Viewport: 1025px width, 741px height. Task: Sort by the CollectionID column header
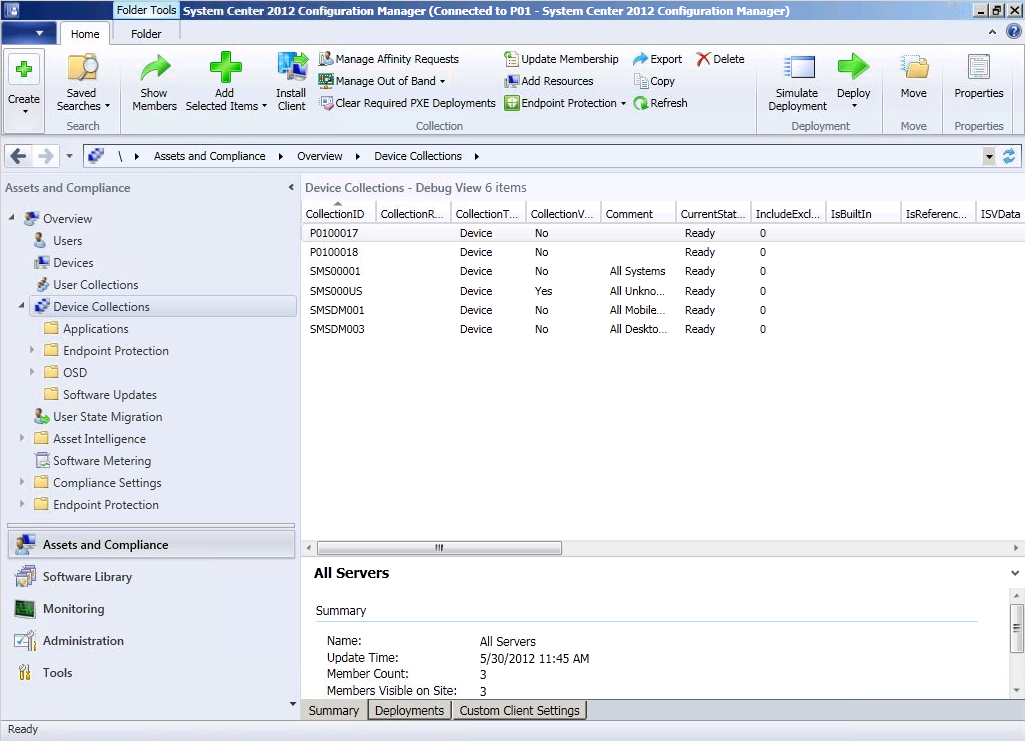(x=339, y=214)
